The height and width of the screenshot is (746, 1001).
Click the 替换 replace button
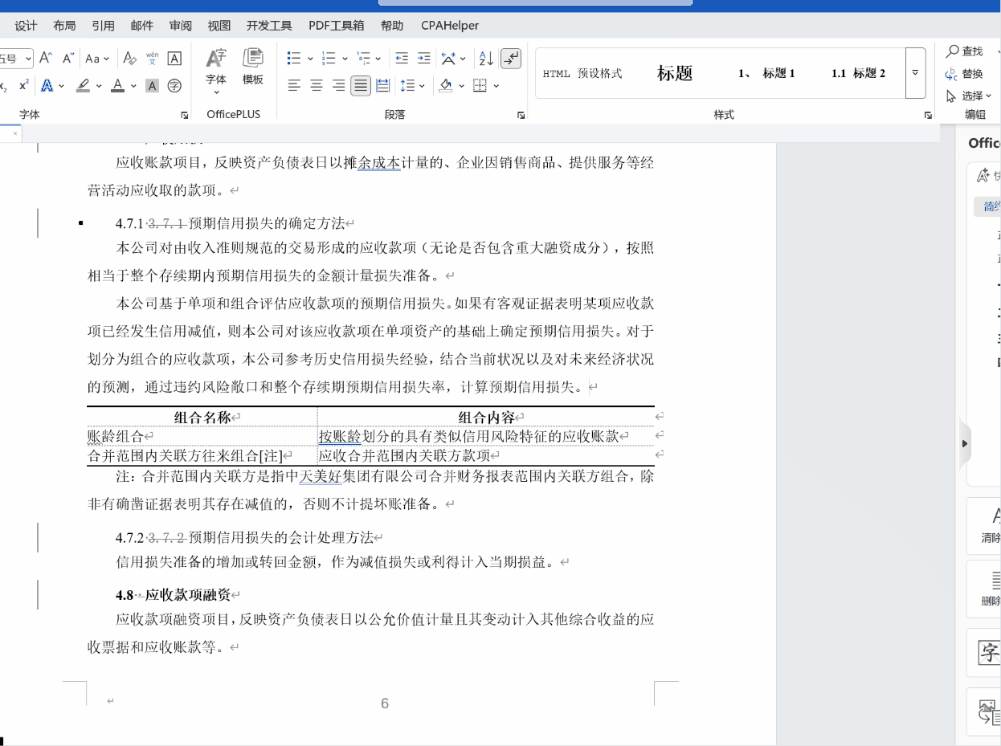pos(964,74)
